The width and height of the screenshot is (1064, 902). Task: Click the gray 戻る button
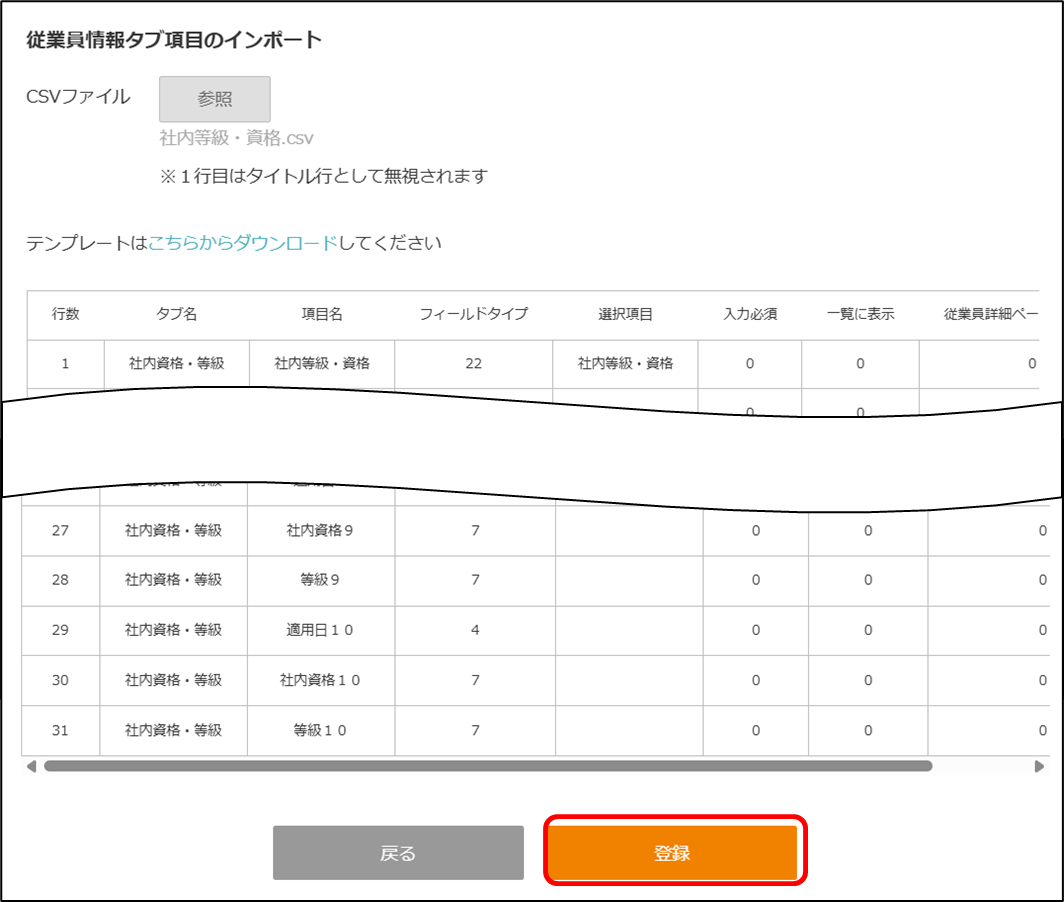[x=398, y=853]
